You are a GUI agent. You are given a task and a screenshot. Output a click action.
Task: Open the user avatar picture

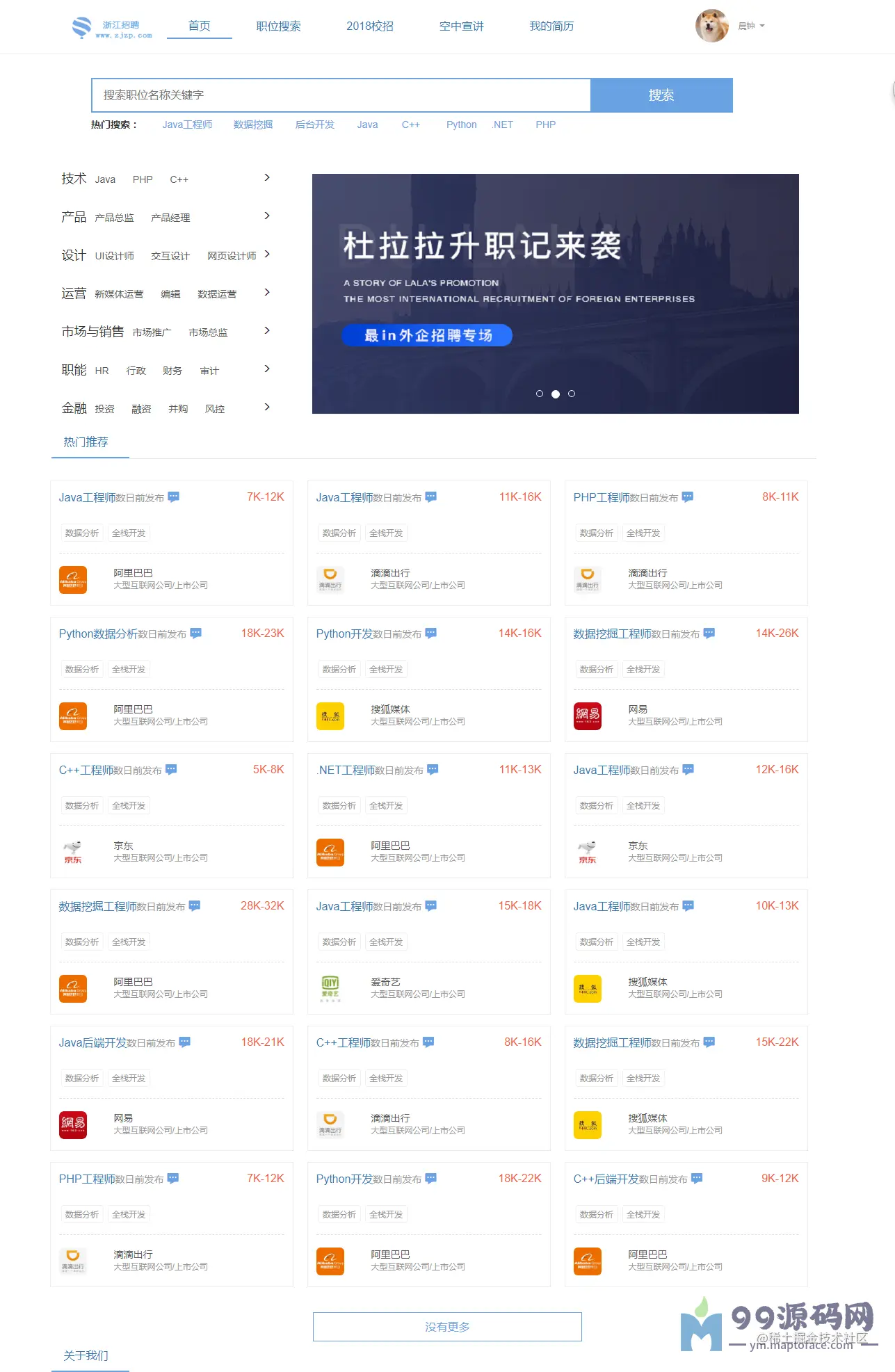tap(712, 26)
